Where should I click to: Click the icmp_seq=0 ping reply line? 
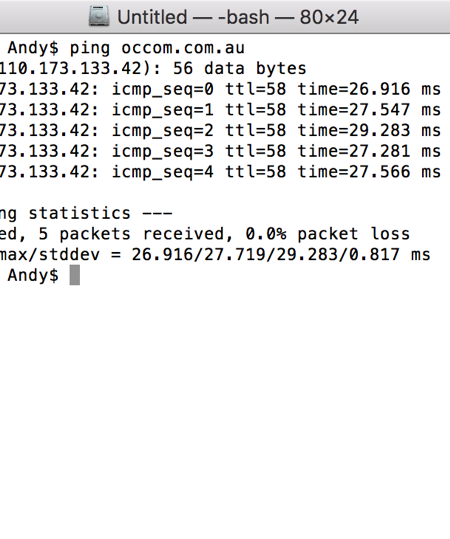pyautogui.click(x=220, y=89)
